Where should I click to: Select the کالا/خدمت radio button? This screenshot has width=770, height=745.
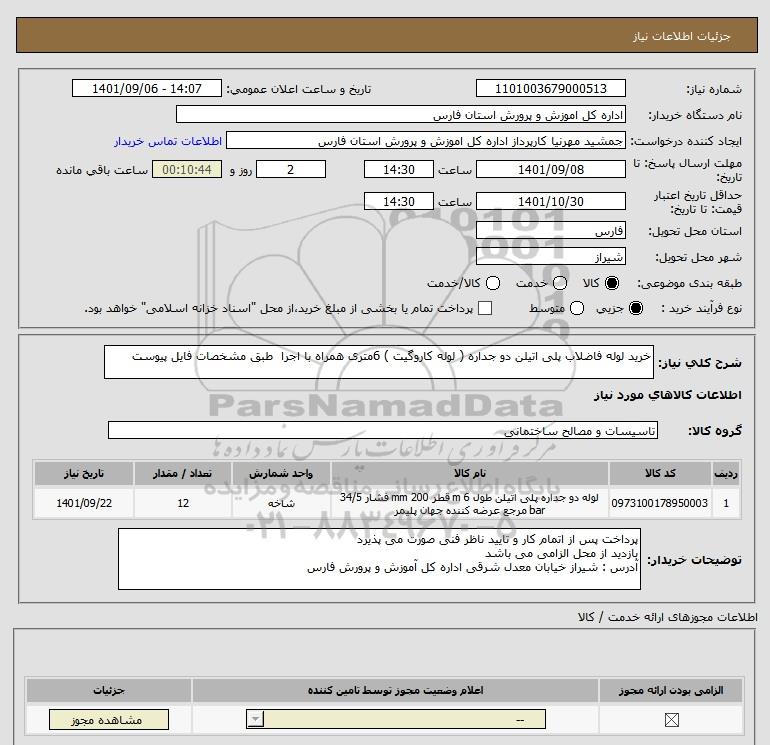pos(493,283)
